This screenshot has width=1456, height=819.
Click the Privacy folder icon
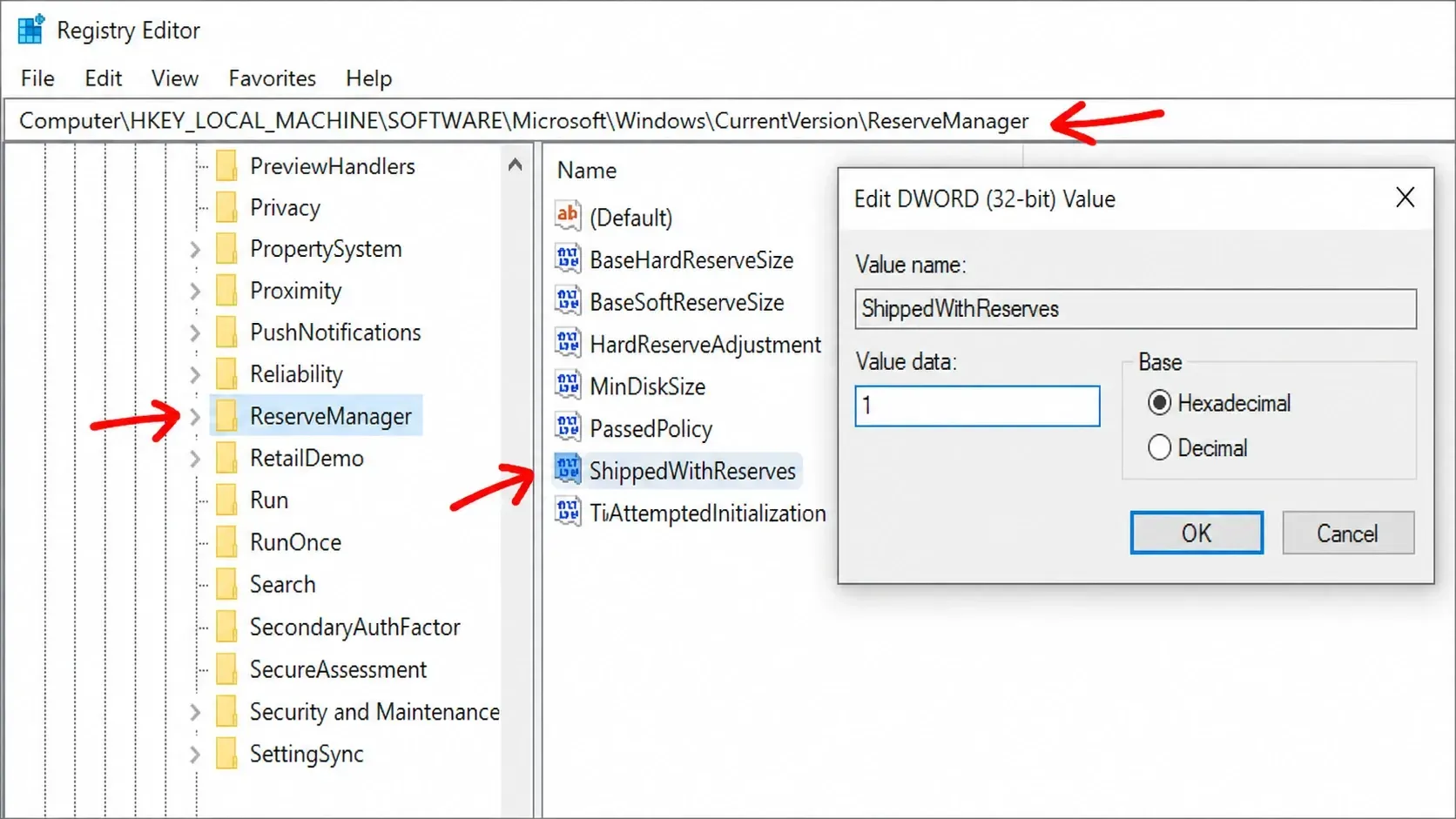226,207
